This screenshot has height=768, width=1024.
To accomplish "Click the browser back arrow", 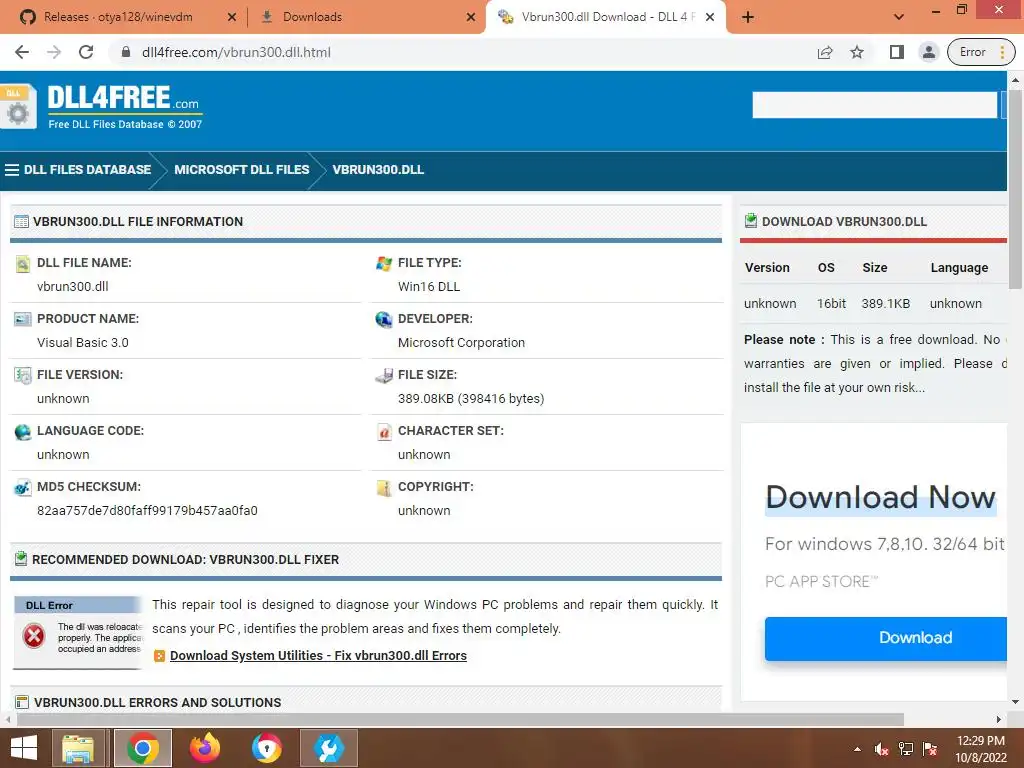I will pos(22,52).
